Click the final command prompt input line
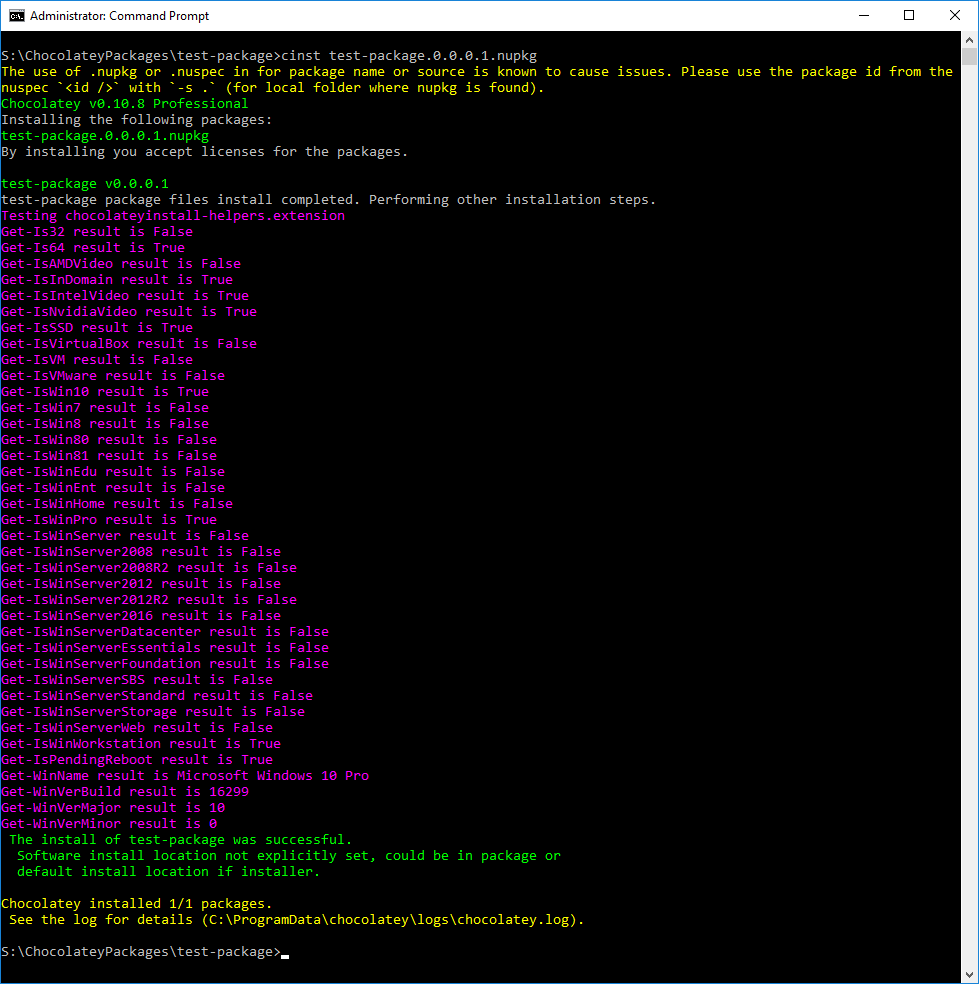Viewport: 979px width, 984px height. coord(145,952)
